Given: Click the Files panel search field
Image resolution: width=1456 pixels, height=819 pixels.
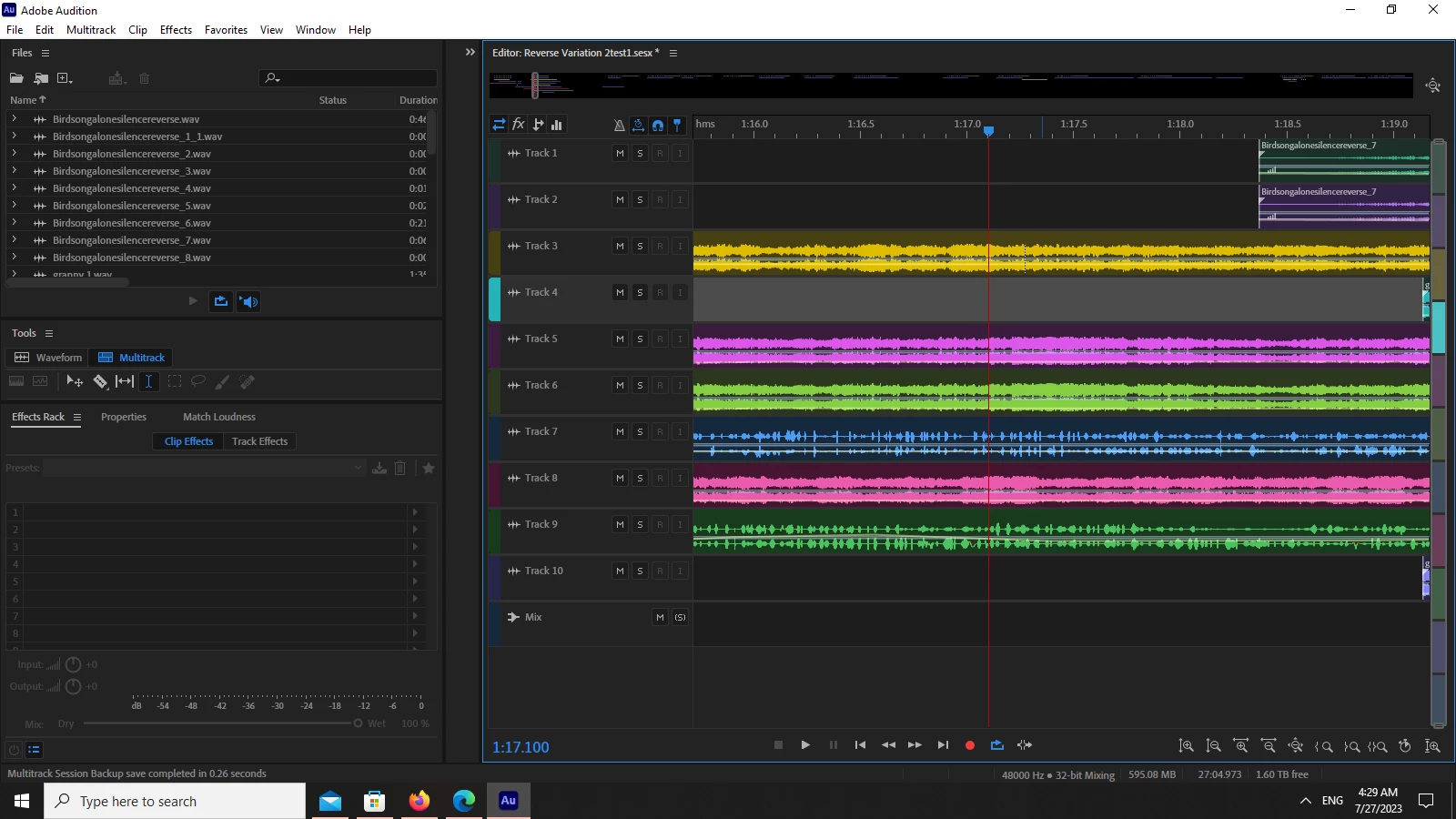Looking at the screenshot, I should 348,78.
